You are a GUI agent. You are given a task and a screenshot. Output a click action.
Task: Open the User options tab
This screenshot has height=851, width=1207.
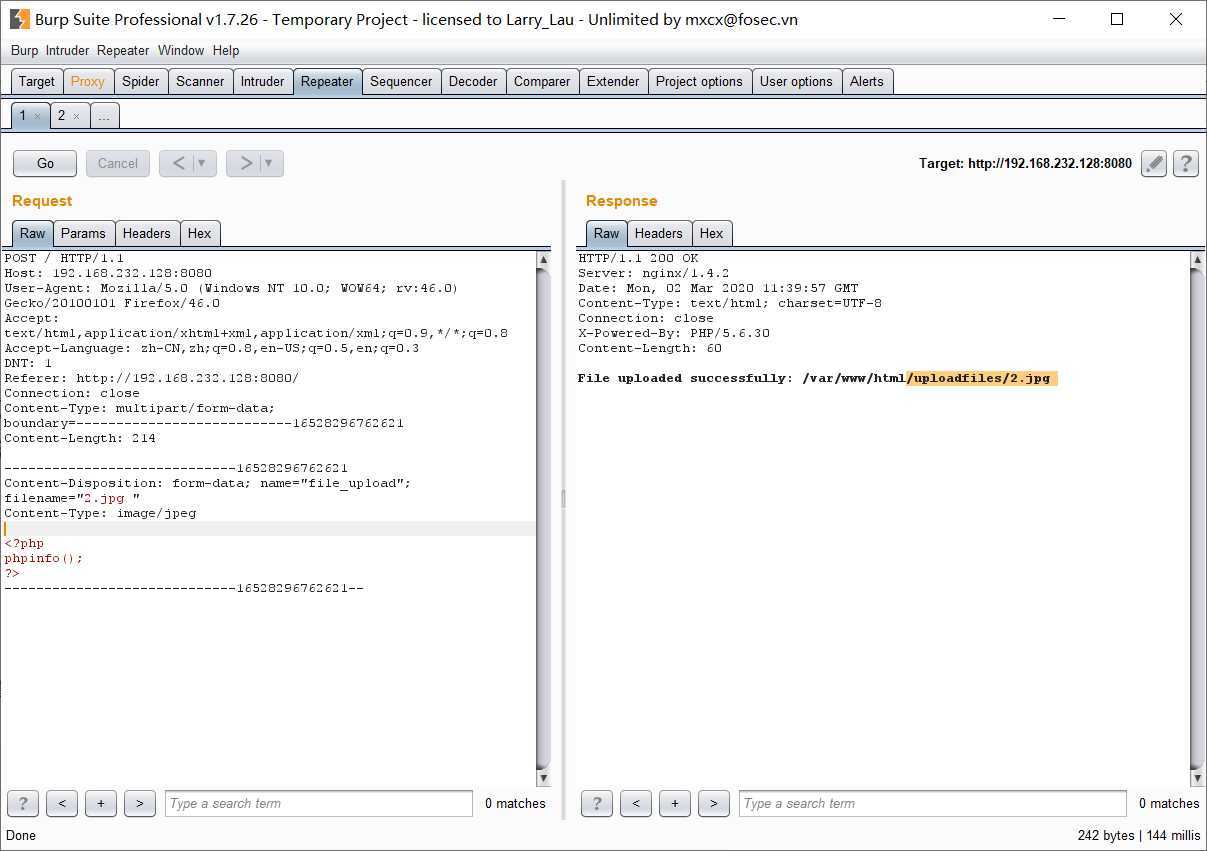coord(796,81)
